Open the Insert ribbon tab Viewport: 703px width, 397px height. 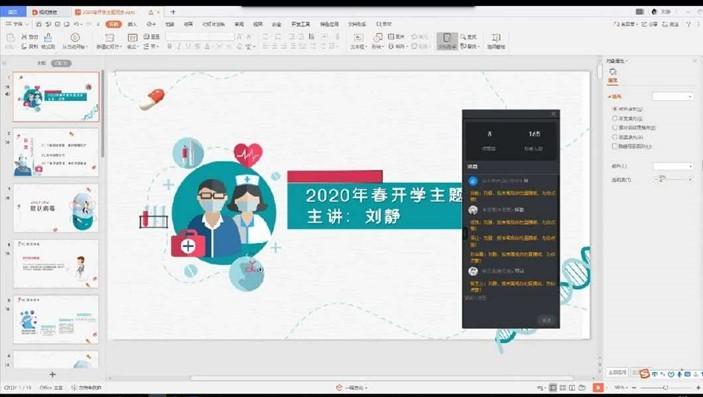pos(132,24)
